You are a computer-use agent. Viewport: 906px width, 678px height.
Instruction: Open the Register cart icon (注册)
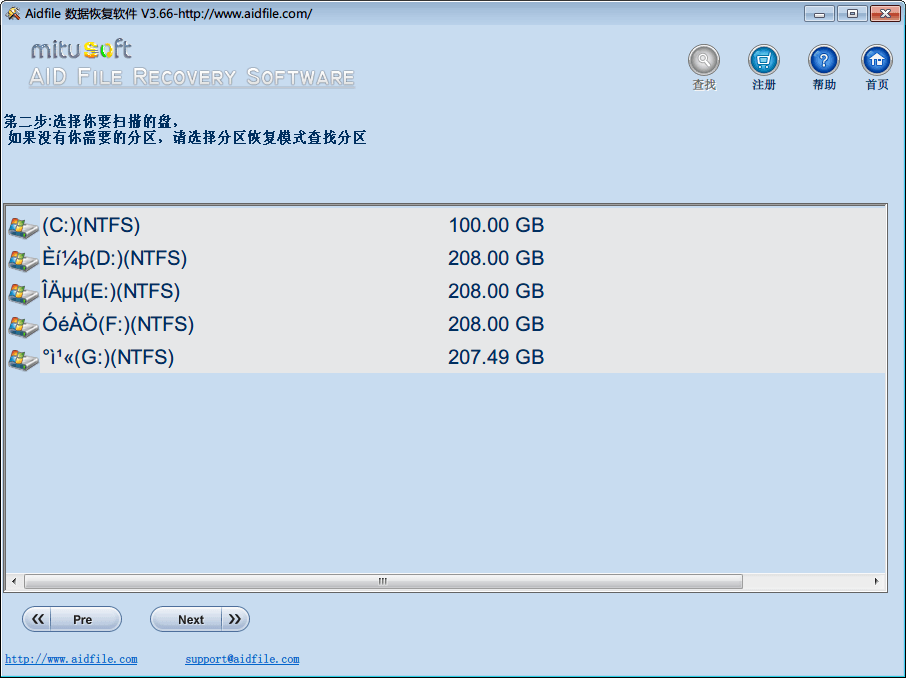pos(764,61)
